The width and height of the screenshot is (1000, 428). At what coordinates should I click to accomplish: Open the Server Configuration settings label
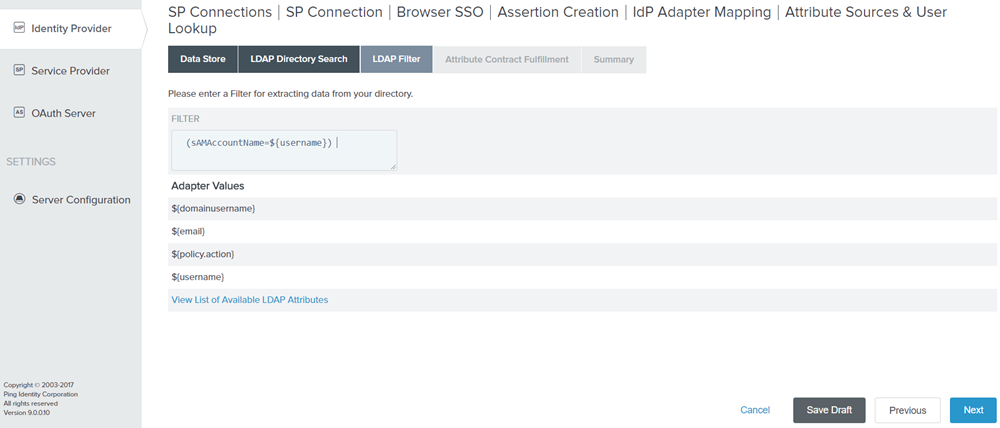tap(81, 200)
